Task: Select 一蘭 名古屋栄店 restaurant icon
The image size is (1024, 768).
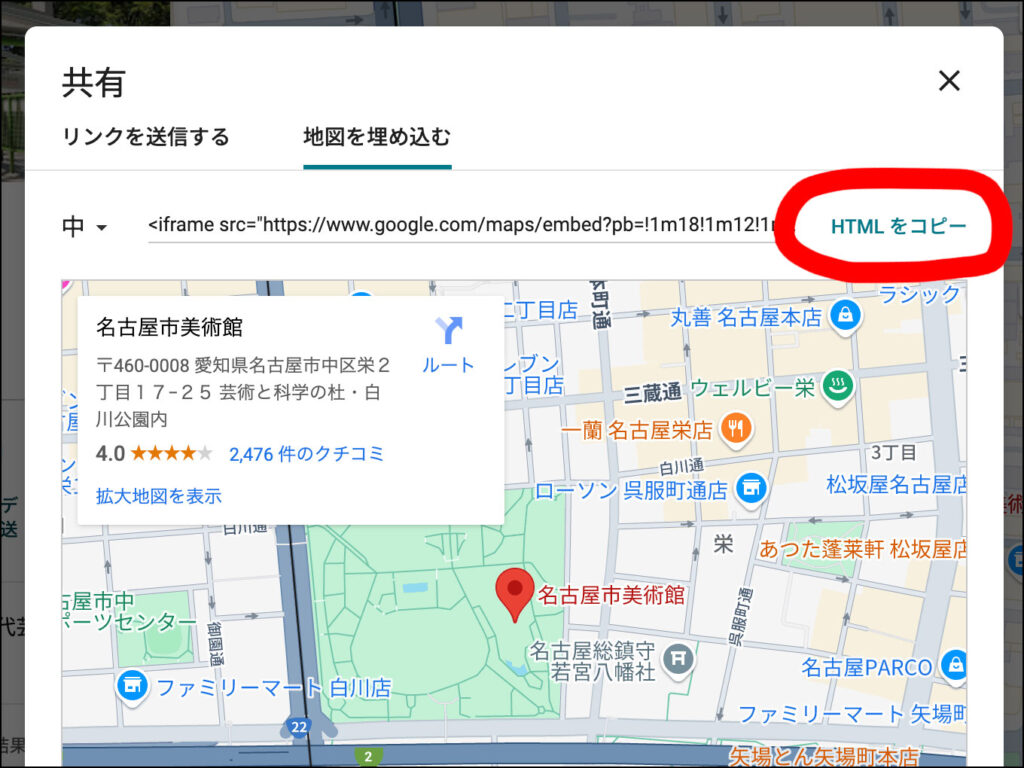Action: 736,428
